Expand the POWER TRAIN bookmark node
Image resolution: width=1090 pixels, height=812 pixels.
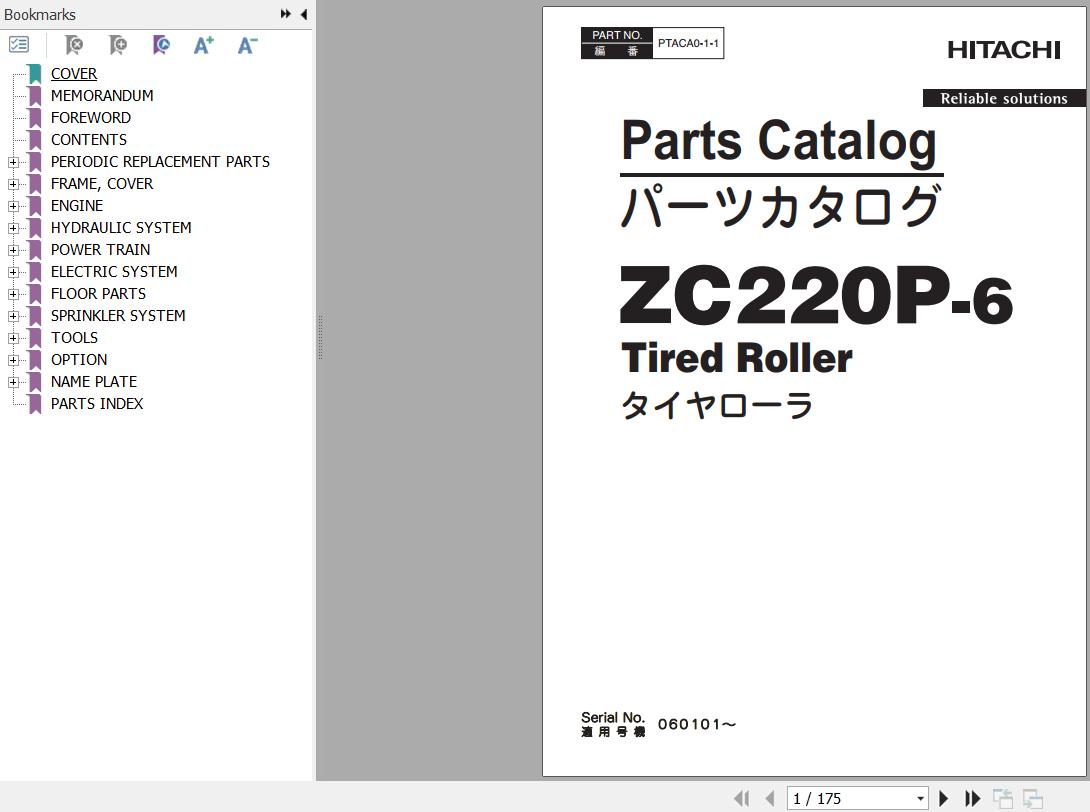13,250
